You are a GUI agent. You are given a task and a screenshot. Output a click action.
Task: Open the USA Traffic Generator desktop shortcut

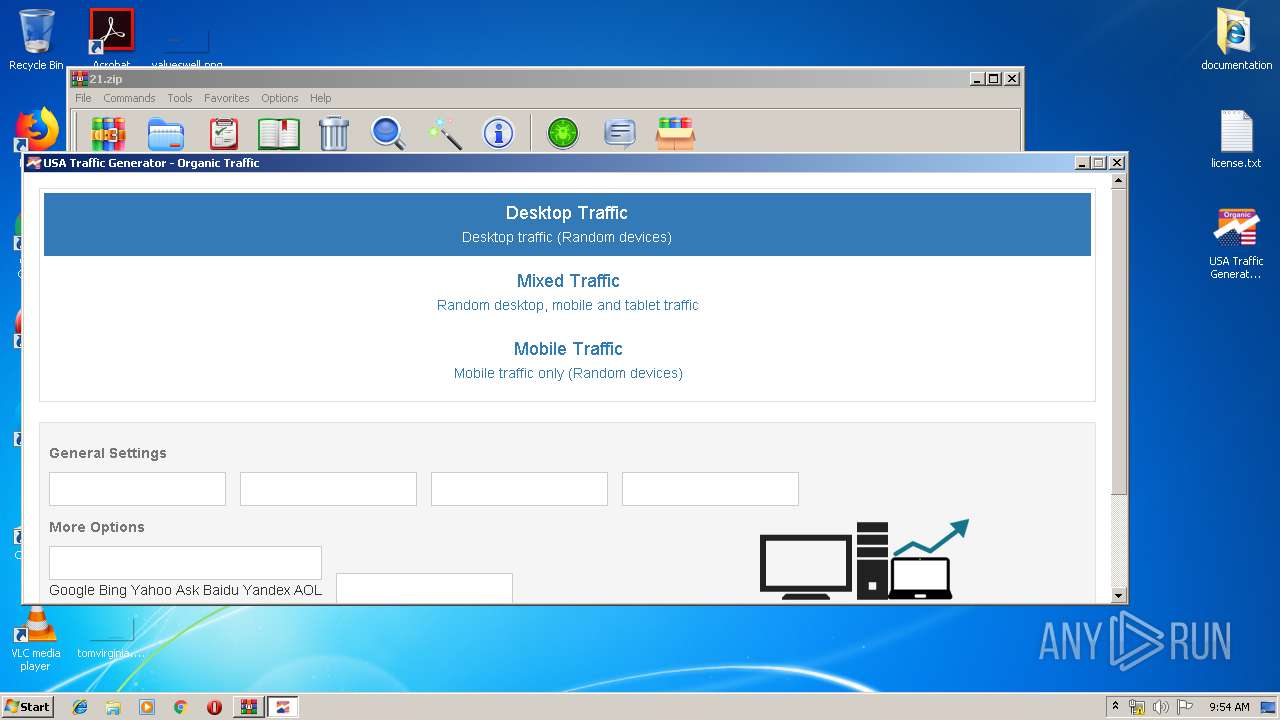pos(1236,243)
